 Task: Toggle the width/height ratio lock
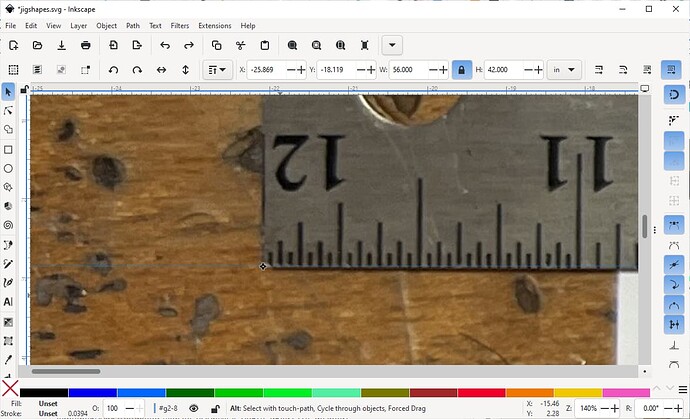[462, 70]
